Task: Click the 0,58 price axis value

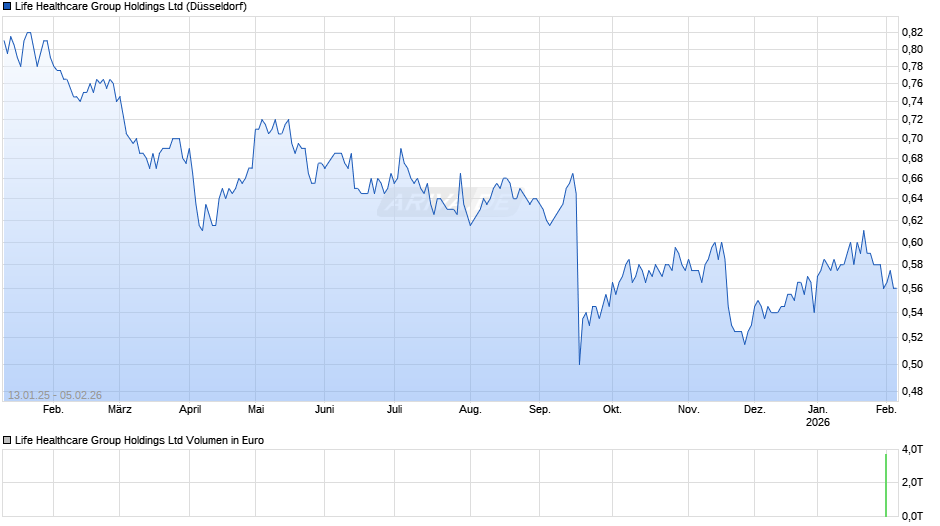Action: click(912, 264)
